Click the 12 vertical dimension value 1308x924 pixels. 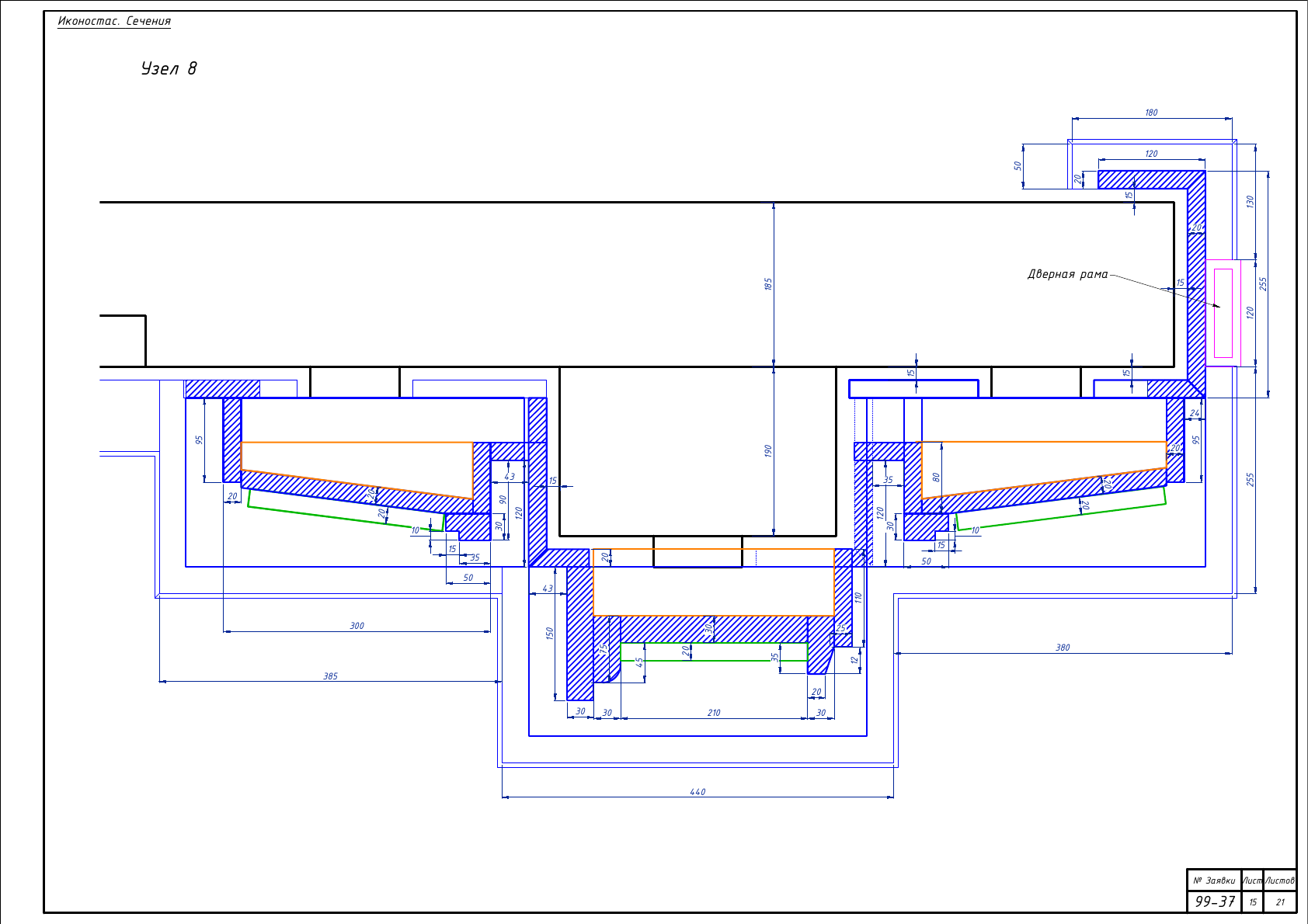[x=854, y=661]
